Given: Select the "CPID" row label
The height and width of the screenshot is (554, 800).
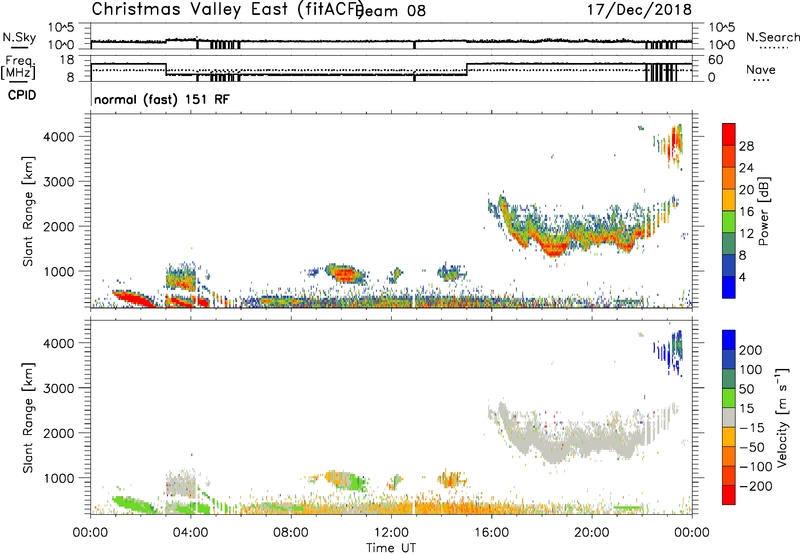Looking at the screenshot, I should coord(22,95).
